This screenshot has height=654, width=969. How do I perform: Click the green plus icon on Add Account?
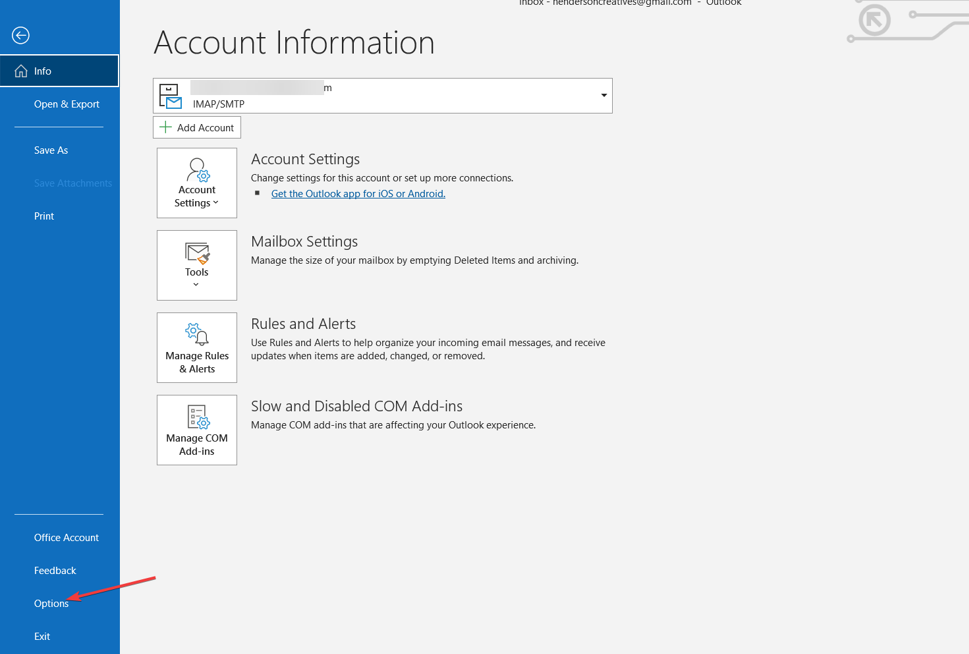pos(164,127)
